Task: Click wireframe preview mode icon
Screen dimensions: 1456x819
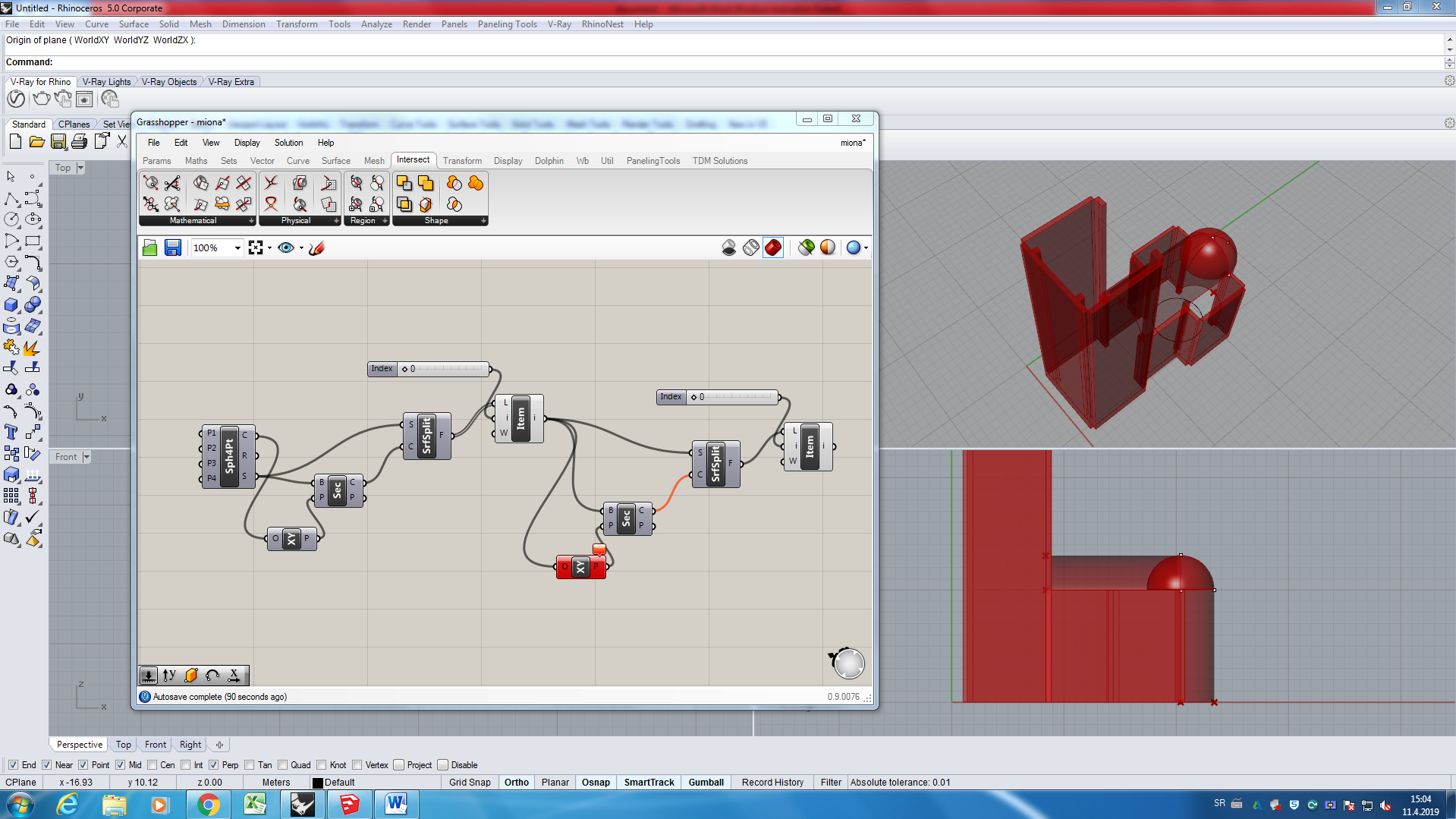Action: click(x=751, y=247)
